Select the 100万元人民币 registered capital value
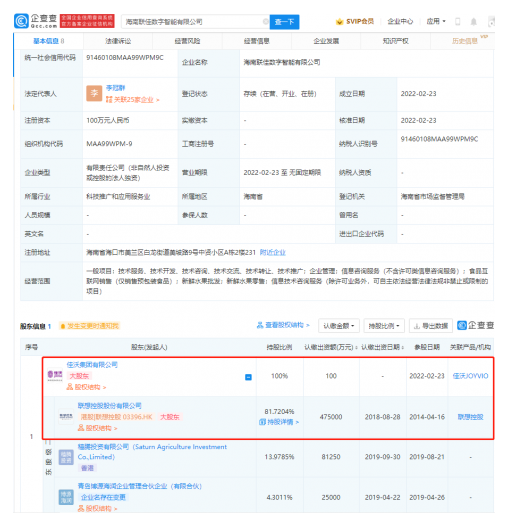This screenshot has height=521, width=506. pos(108,120)
